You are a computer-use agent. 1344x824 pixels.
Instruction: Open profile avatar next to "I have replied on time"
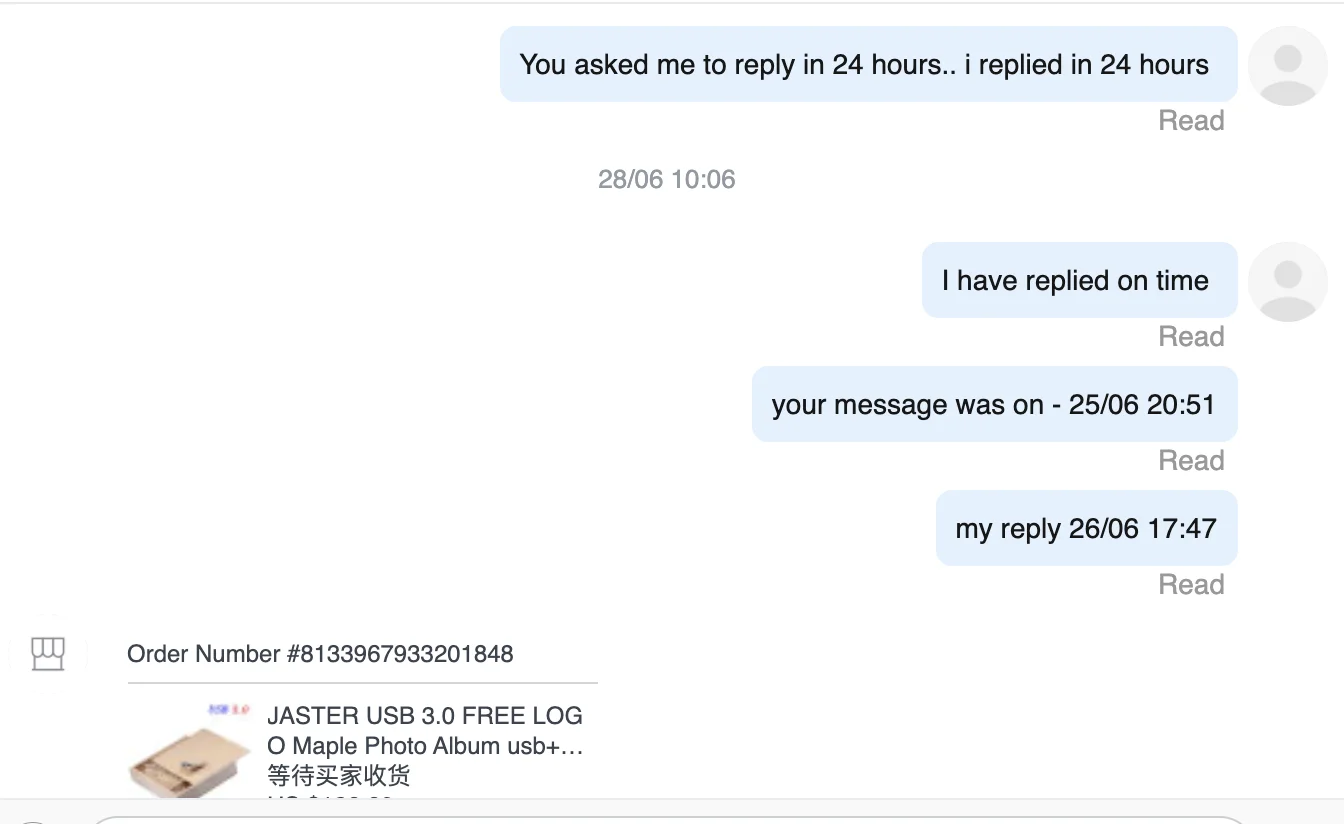coord(1288,281)
